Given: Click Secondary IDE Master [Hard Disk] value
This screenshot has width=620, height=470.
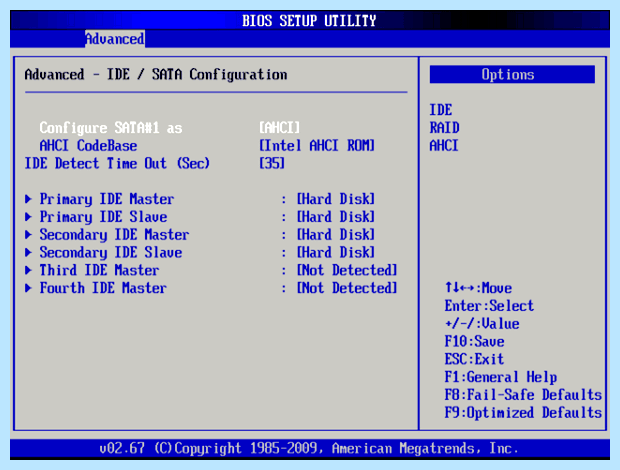Looking at the screenshot, I should [x=336, y=234].
